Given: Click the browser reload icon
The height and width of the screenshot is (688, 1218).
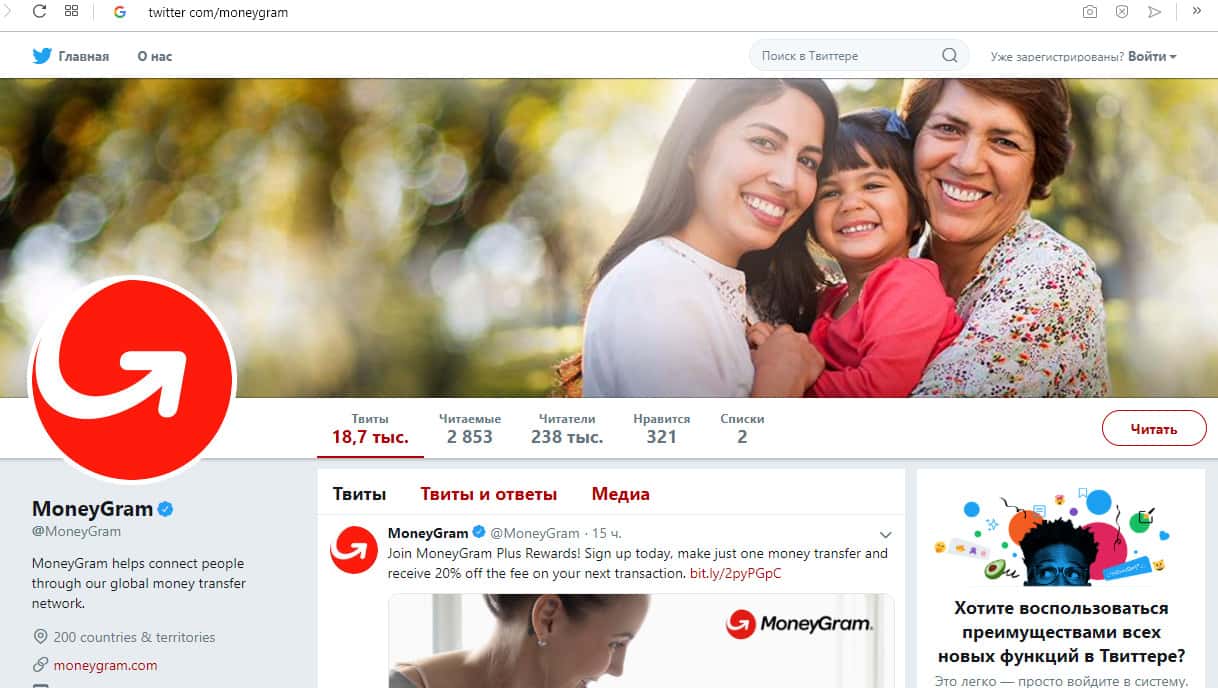Looking at the screenshot, I should pos(40,12).
